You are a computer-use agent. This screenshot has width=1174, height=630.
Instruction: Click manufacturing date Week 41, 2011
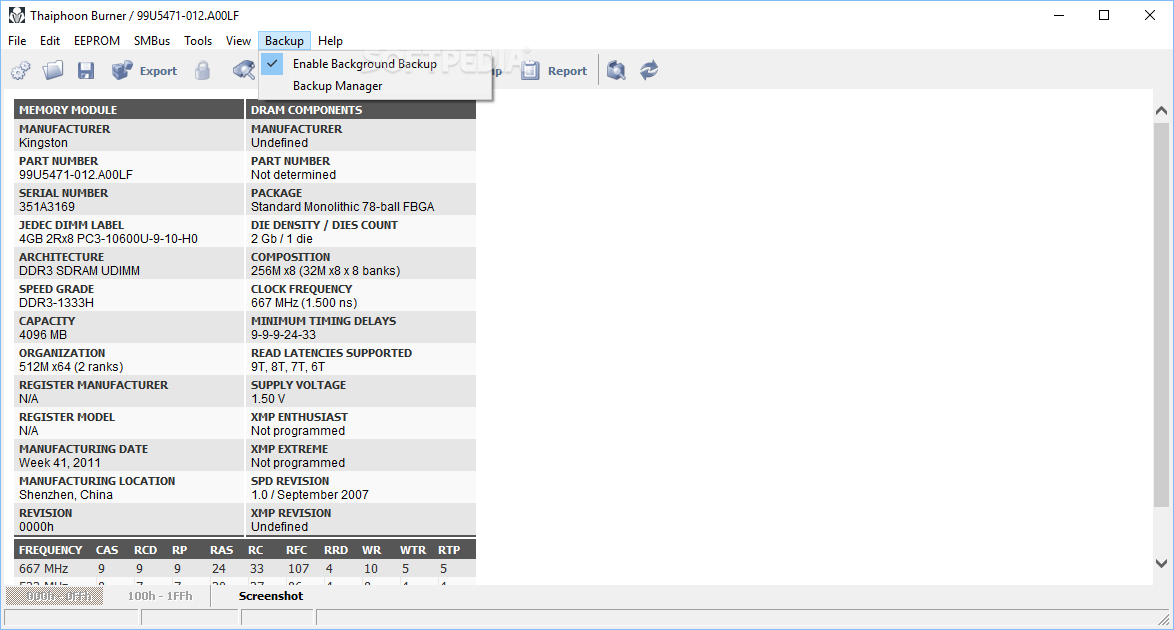59,463
